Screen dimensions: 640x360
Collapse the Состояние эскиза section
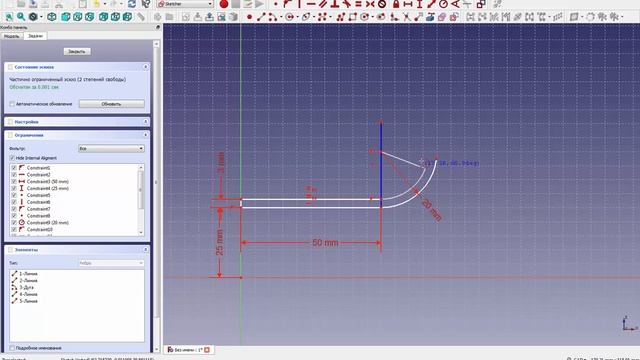pyautogui.click(x=146, y=67)
